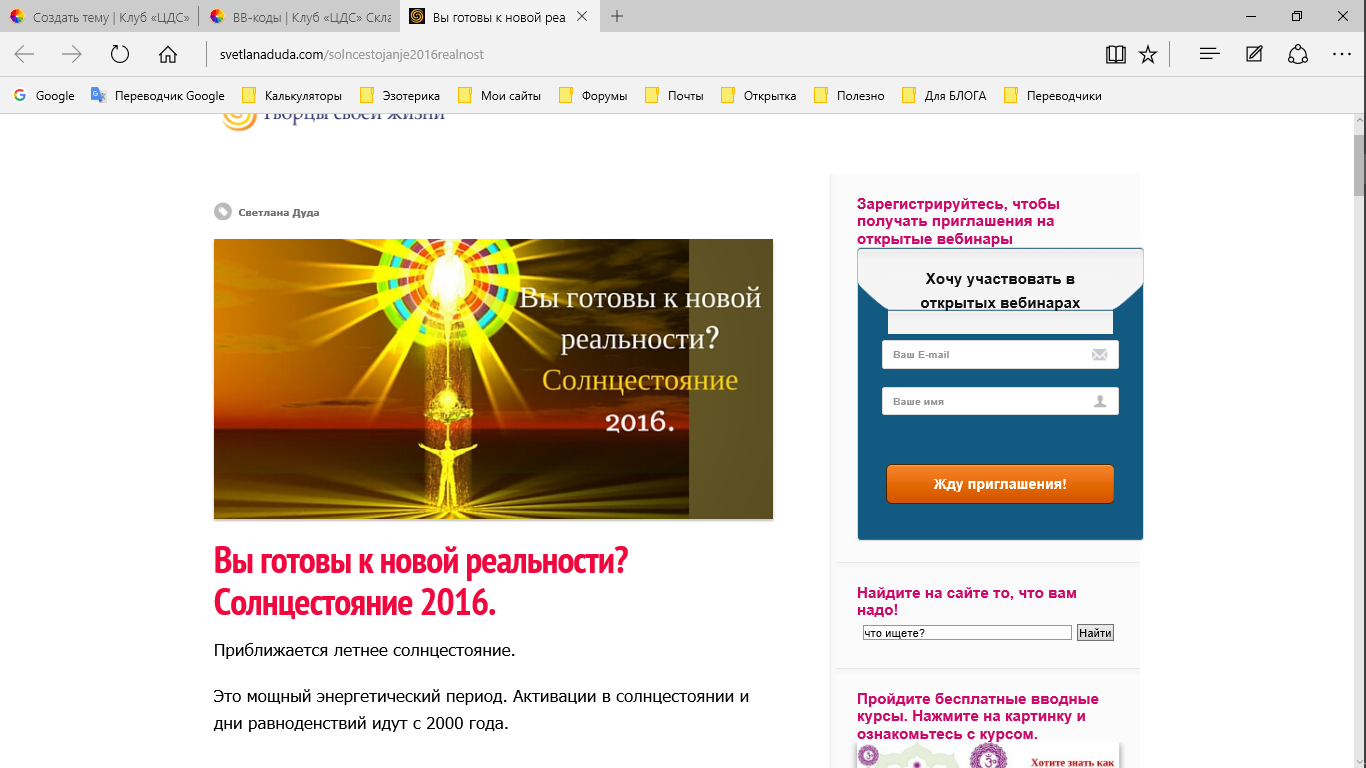Expand the Переводчики favorites folder
The width and height of the screenshot is (1366, 768).
point(1052,96)
